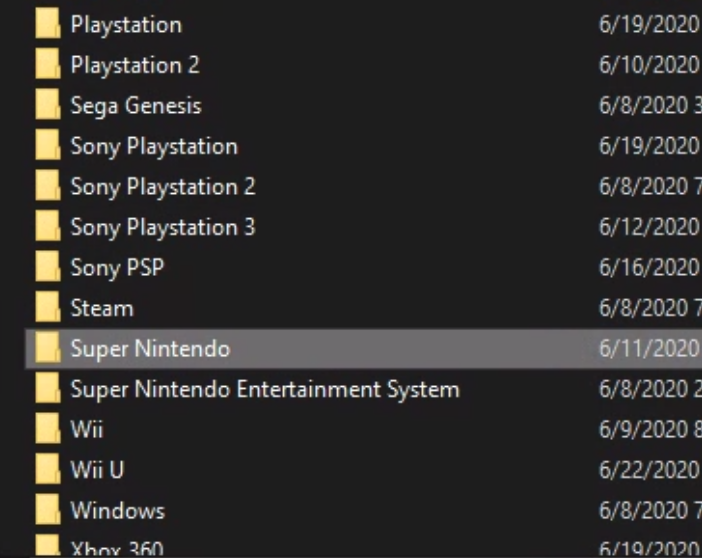
Task: Click the 6/22/2020 date of Wii U
Action: (x=650, y=470)
